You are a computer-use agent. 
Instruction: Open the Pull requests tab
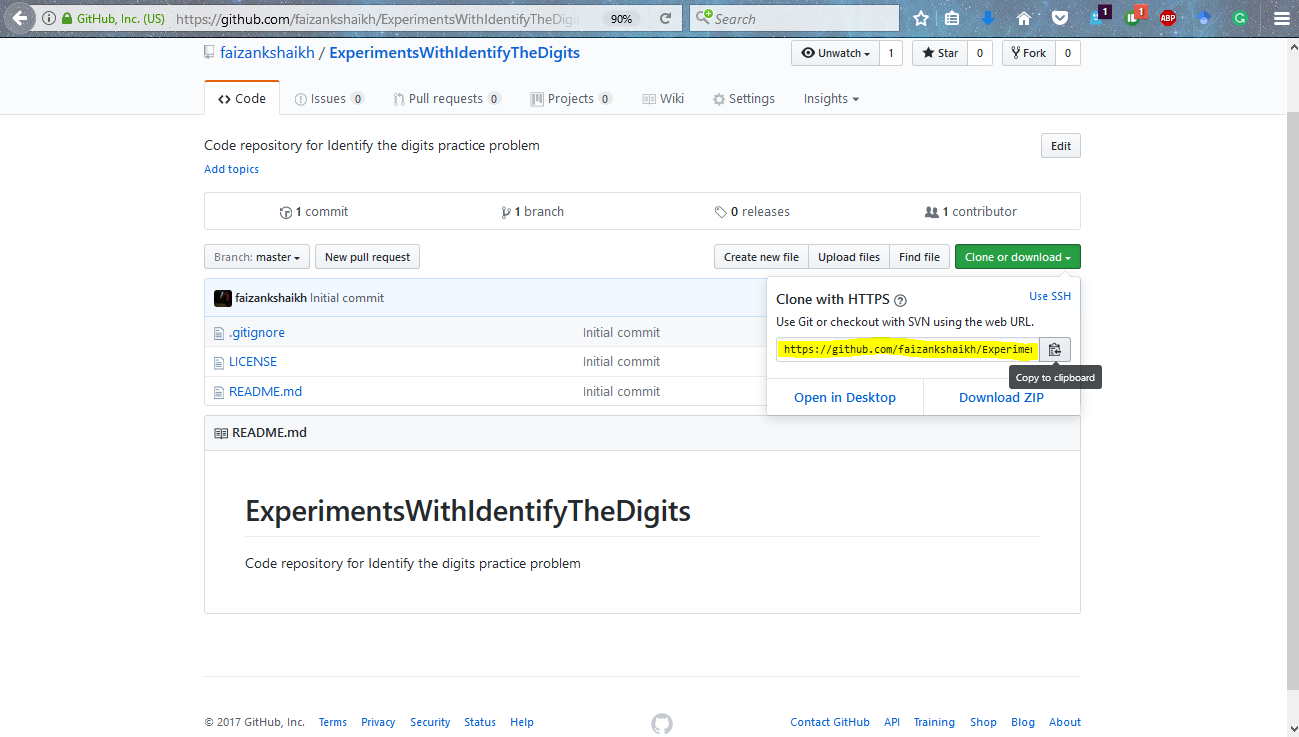click(447, 99)
